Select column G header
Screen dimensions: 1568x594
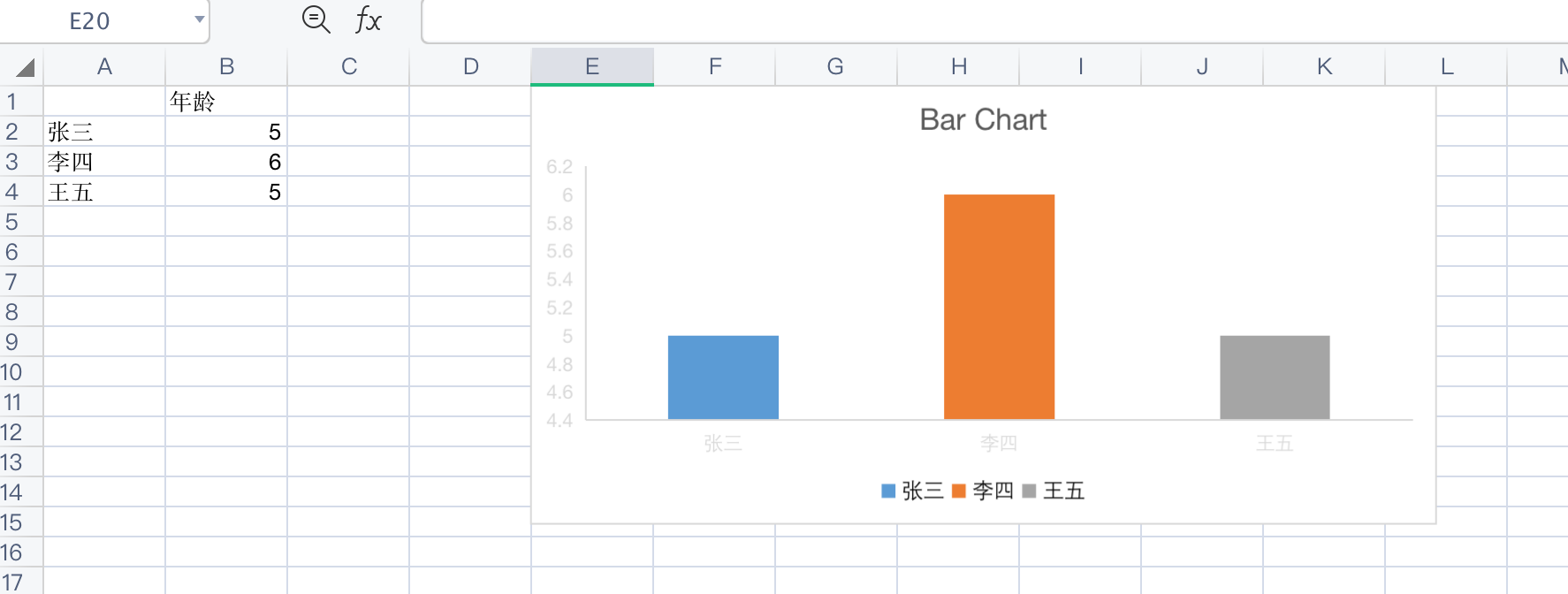[x=836, y=67]
